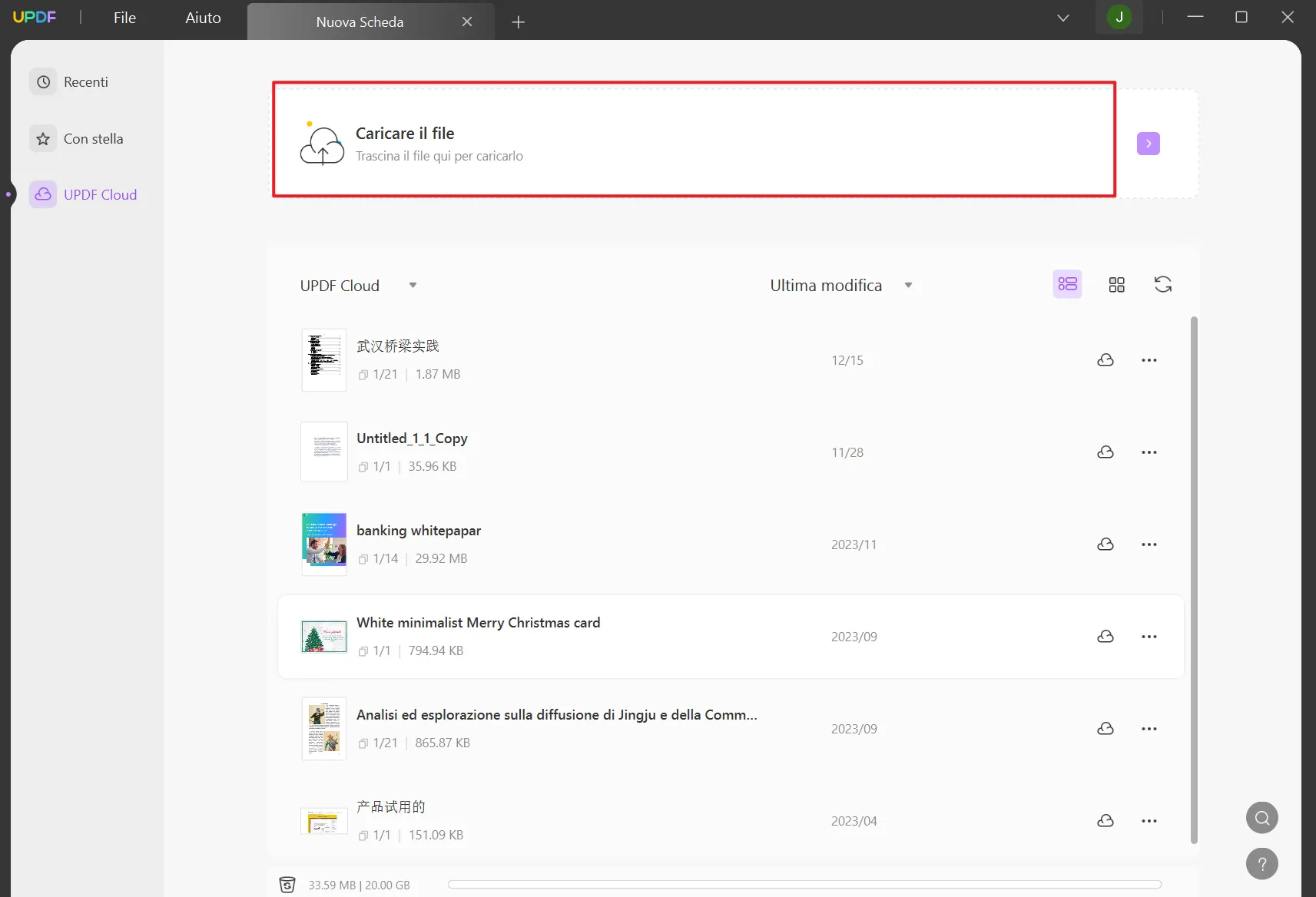Click White minimalist Merry Christmas card title

(478, 623)
